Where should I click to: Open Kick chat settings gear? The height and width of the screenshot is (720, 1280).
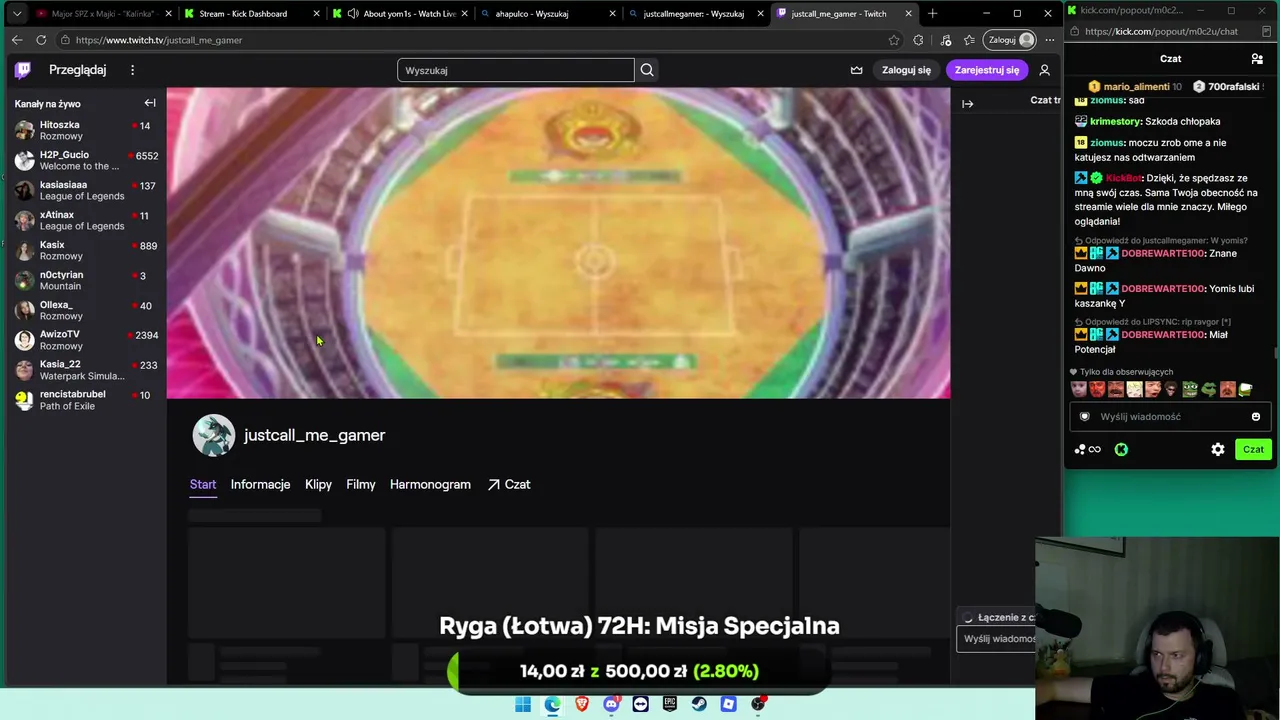(x=1218, y=450)
